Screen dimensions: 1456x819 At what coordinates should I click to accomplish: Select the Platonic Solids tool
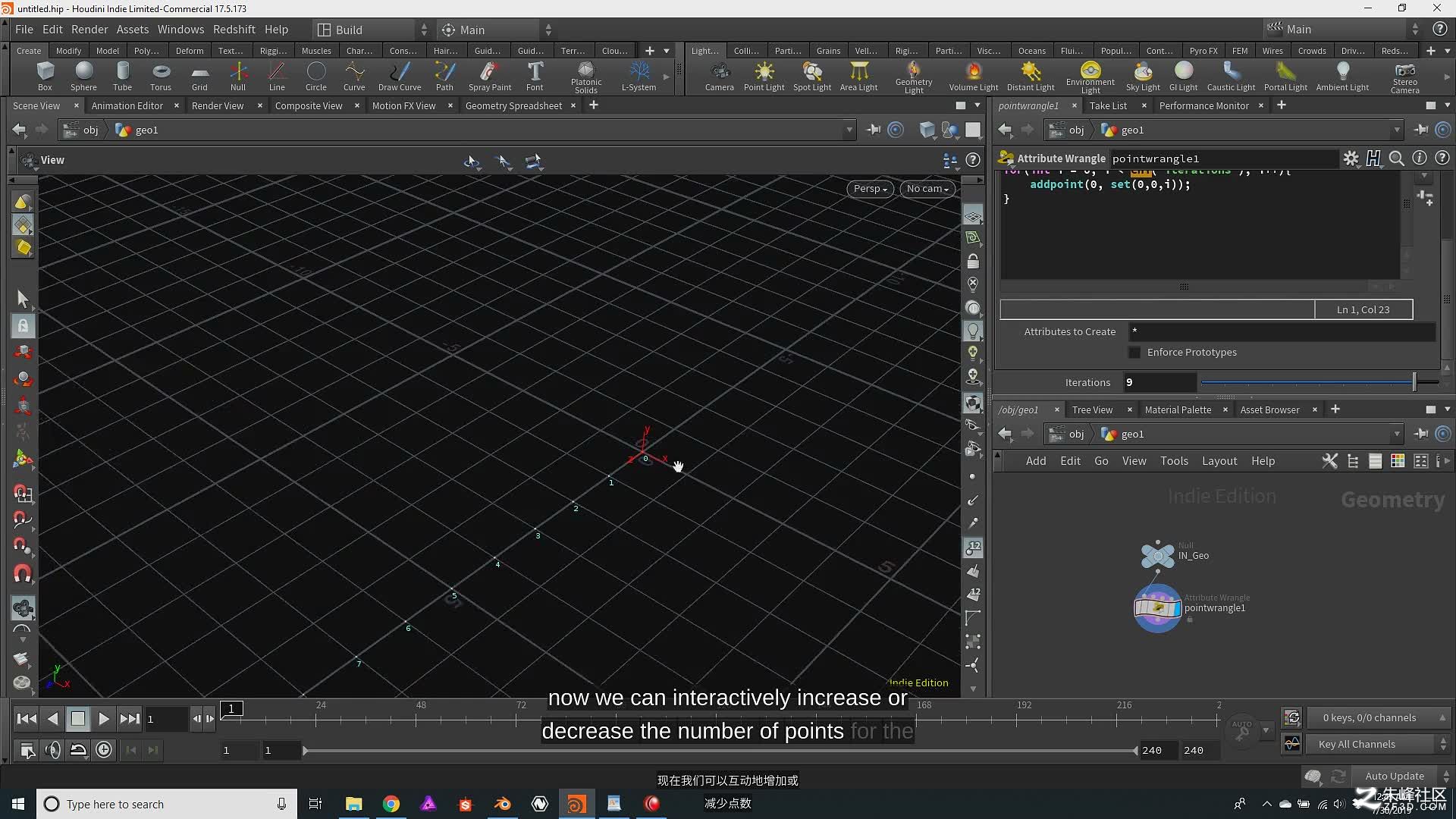pos(586,77)
